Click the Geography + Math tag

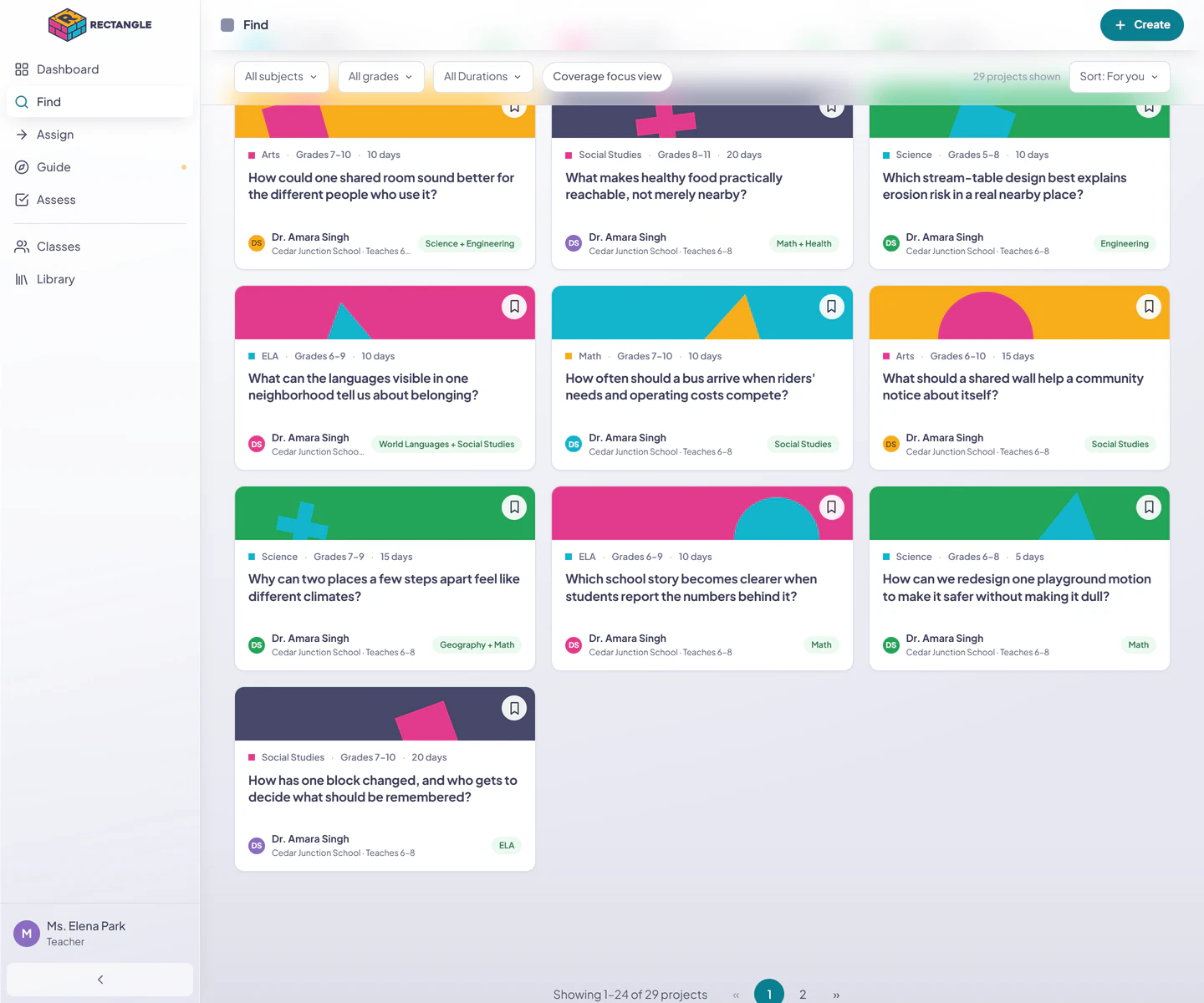coord(477,645)
